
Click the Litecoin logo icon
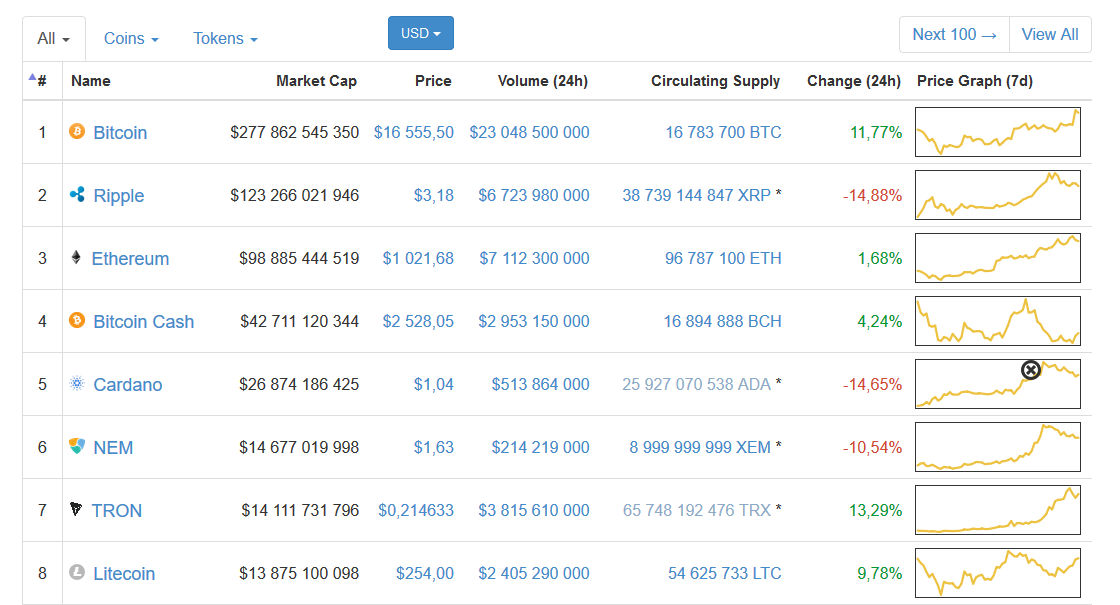click(x=76, y=572)
